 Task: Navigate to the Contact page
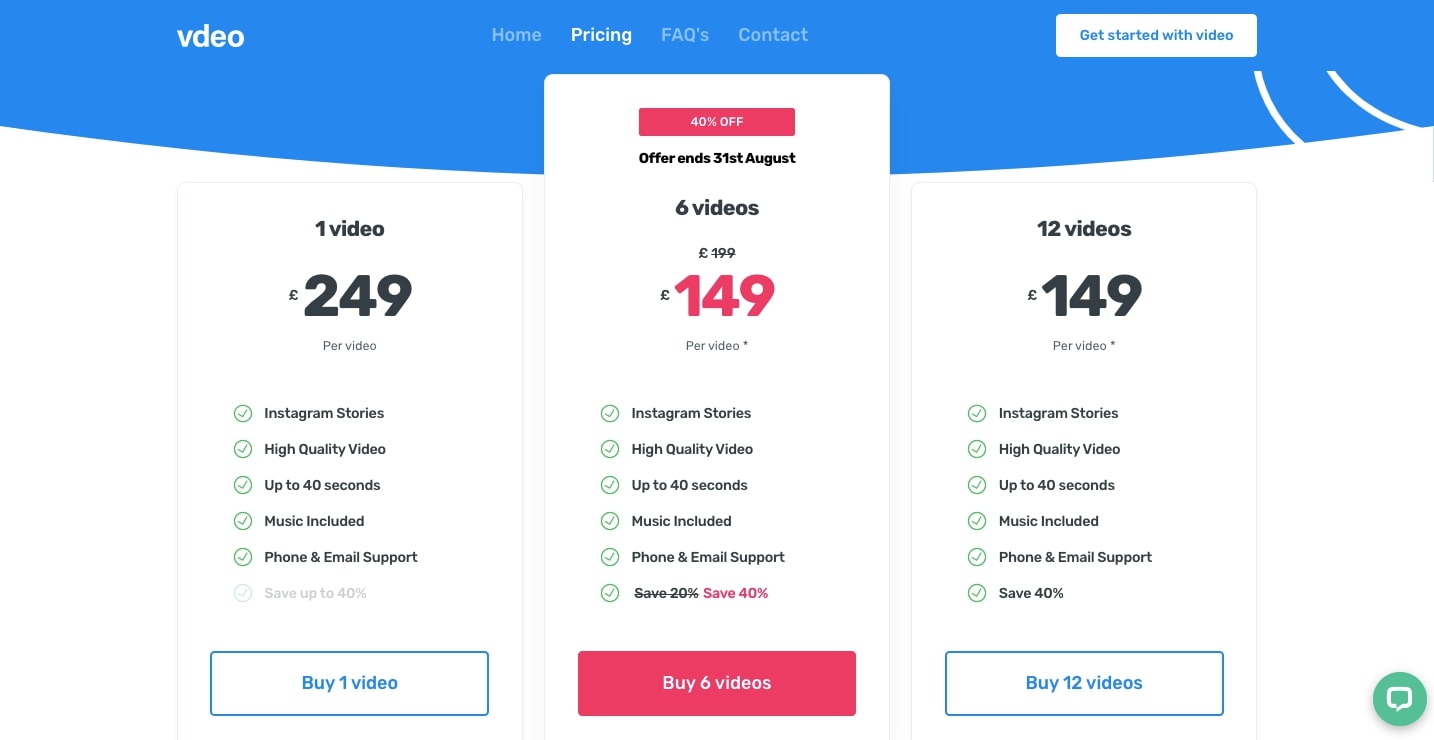pos(773,35)
